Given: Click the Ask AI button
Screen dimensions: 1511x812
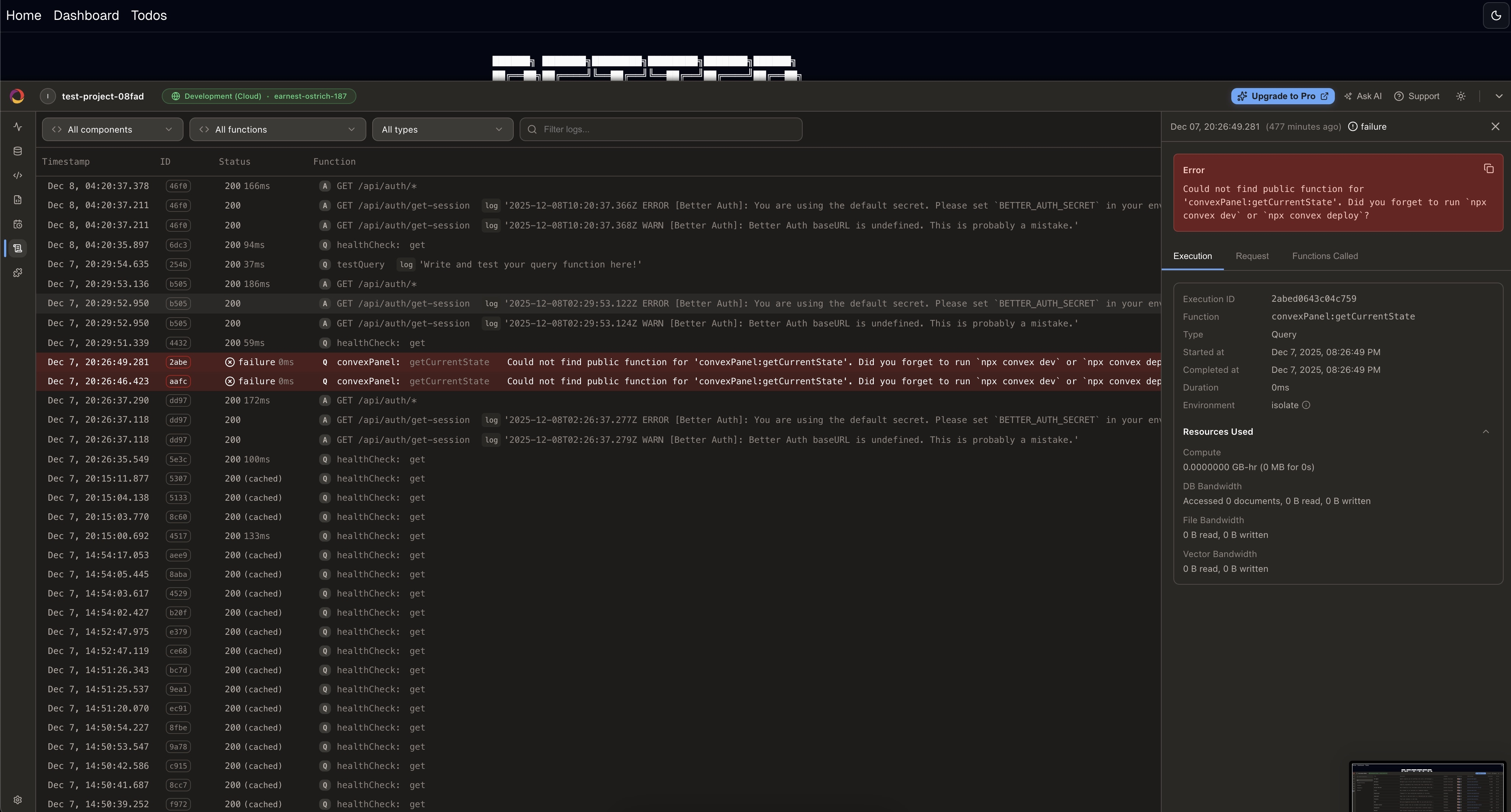Looking at the screenshot, I should (1363, 96).
